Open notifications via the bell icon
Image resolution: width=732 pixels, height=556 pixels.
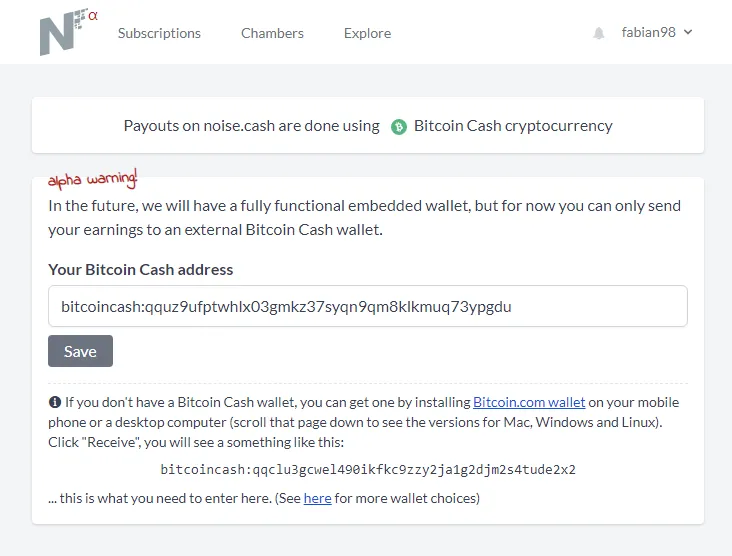[599, 33]
